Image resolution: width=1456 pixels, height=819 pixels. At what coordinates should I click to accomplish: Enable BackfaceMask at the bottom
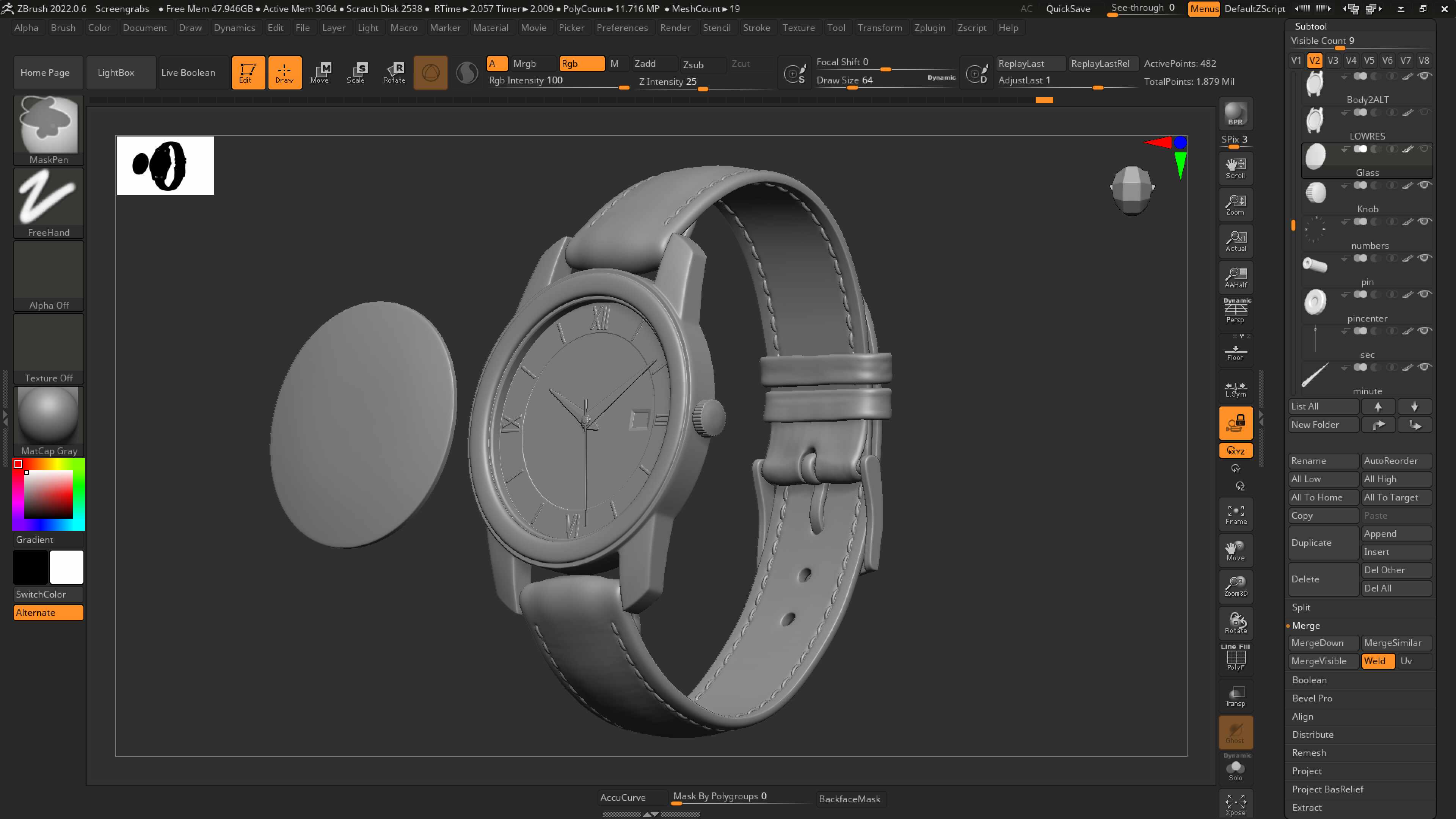pos(849,799)
